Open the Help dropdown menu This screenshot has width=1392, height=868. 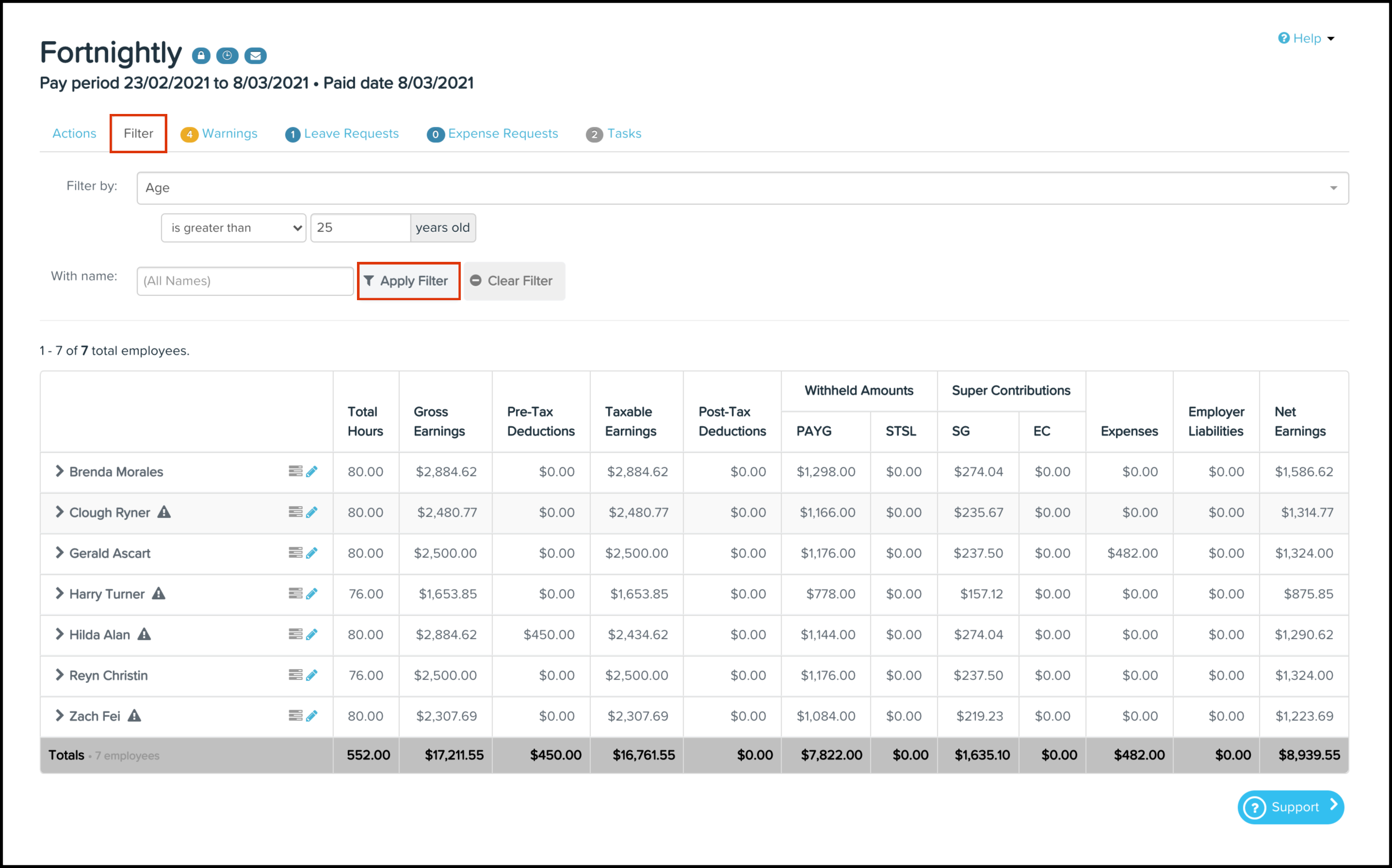[x=1307, y=38]
